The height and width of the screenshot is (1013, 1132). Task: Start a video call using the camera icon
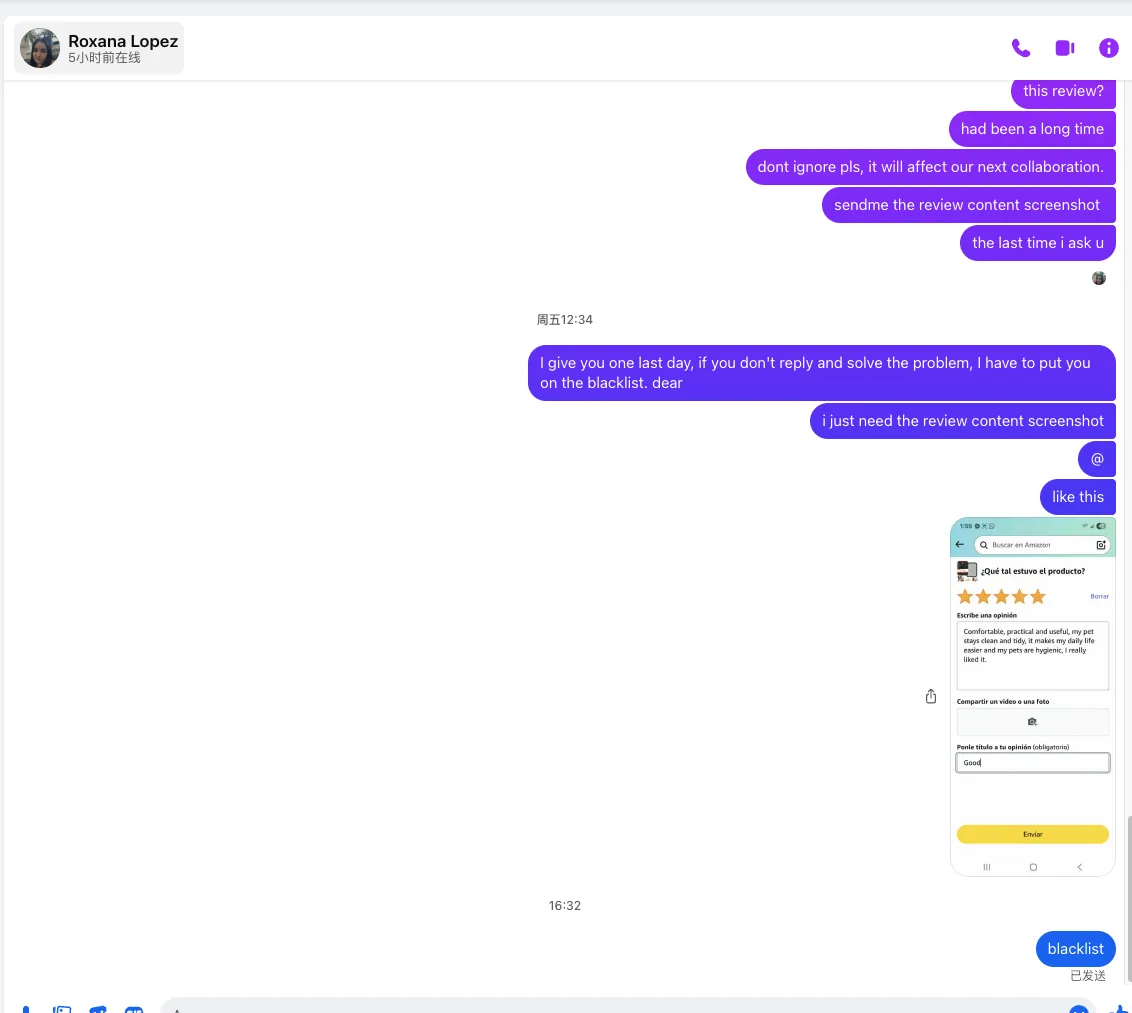click(1065, 48)
